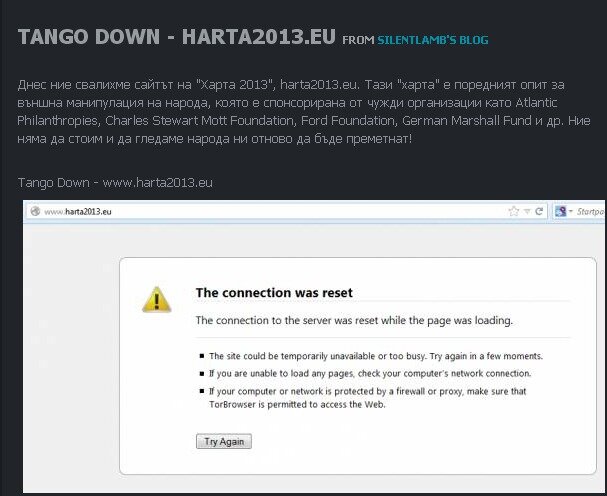The image size is (607, 496).
Task: Click the paragraph starting 'Днес ние свалихме'
Action: pyautogui.click(x=304, y=112)
